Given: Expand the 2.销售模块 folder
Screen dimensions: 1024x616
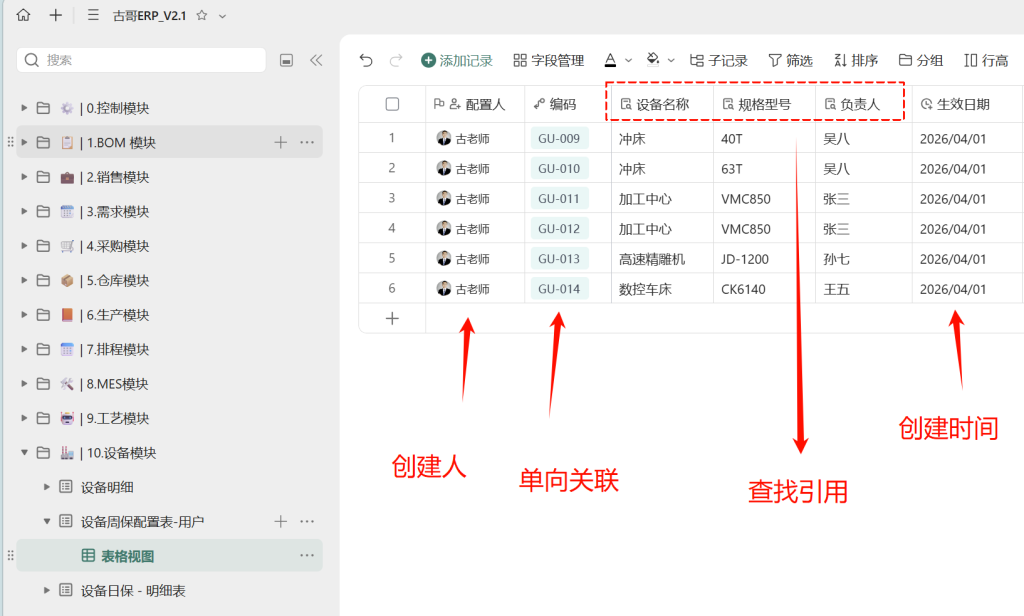Looking at the screenshot, I should (24, 177).
